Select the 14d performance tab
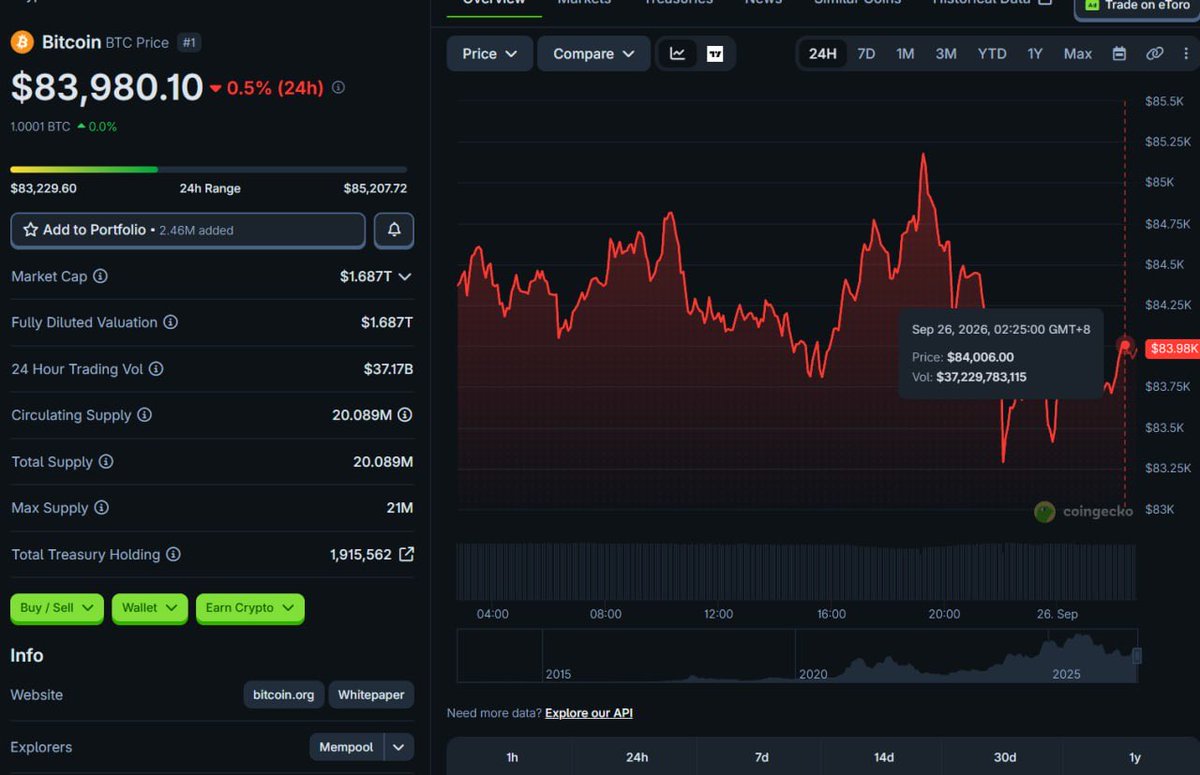Screen dimensions: 1200x775 tap(884, 757)
